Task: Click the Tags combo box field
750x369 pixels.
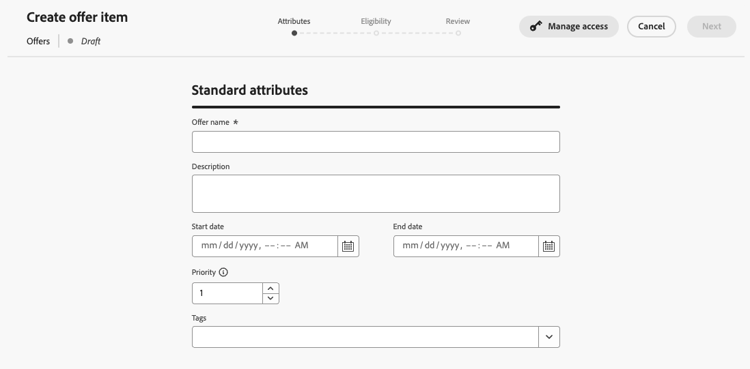Action: coord(365,337)
